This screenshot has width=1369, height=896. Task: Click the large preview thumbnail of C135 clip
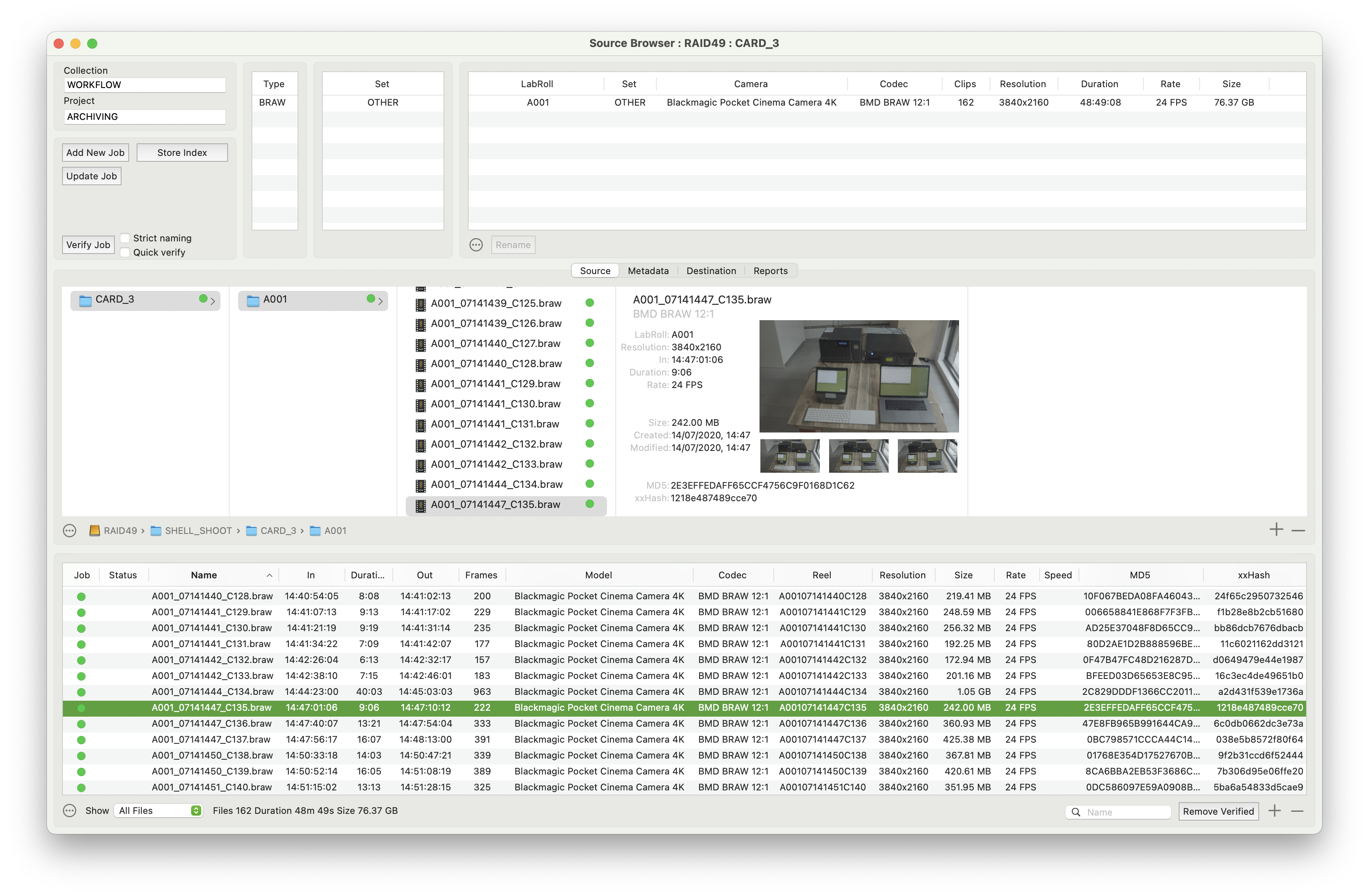point(859,376)
